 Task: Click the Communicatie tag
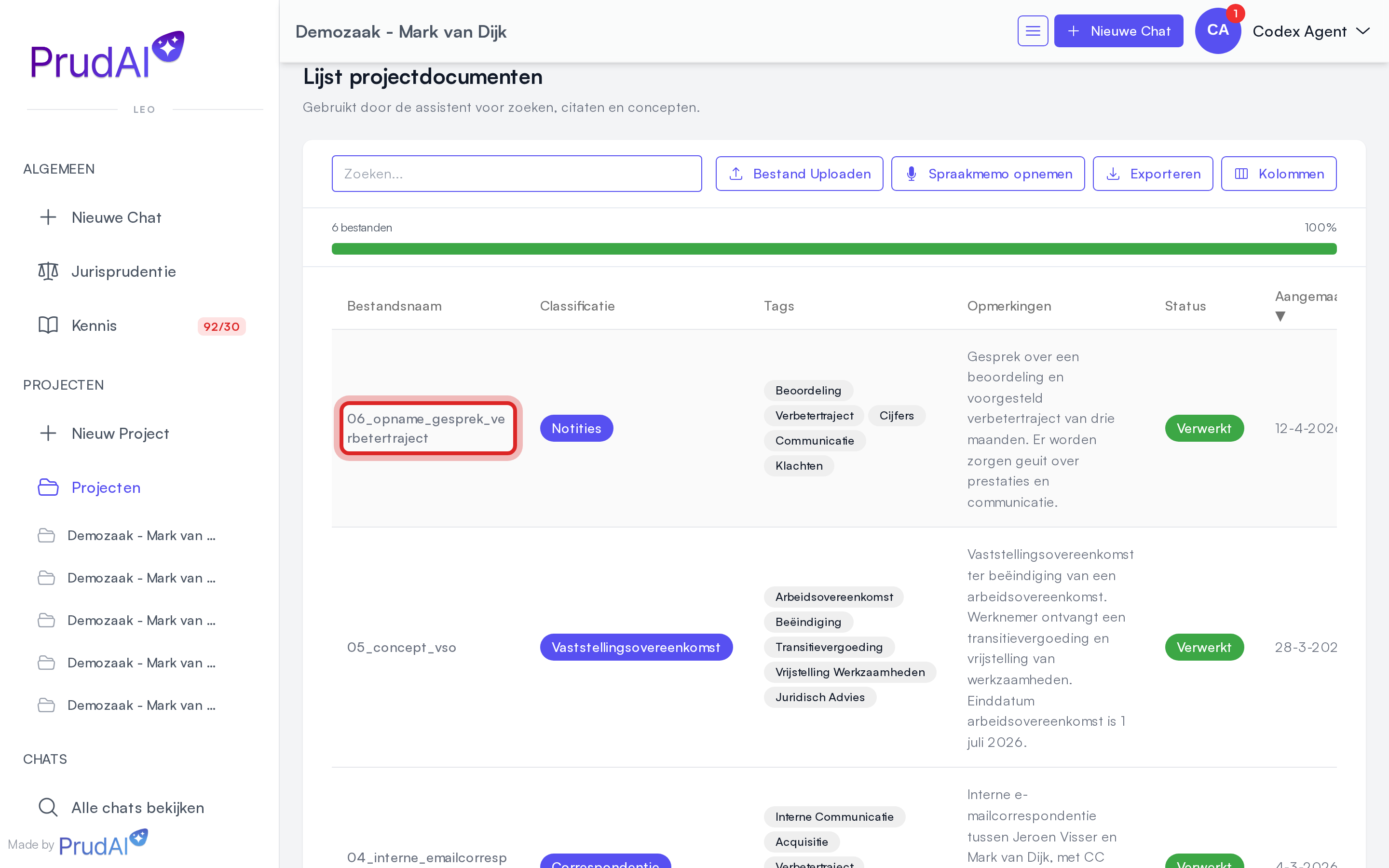(815, 440)
